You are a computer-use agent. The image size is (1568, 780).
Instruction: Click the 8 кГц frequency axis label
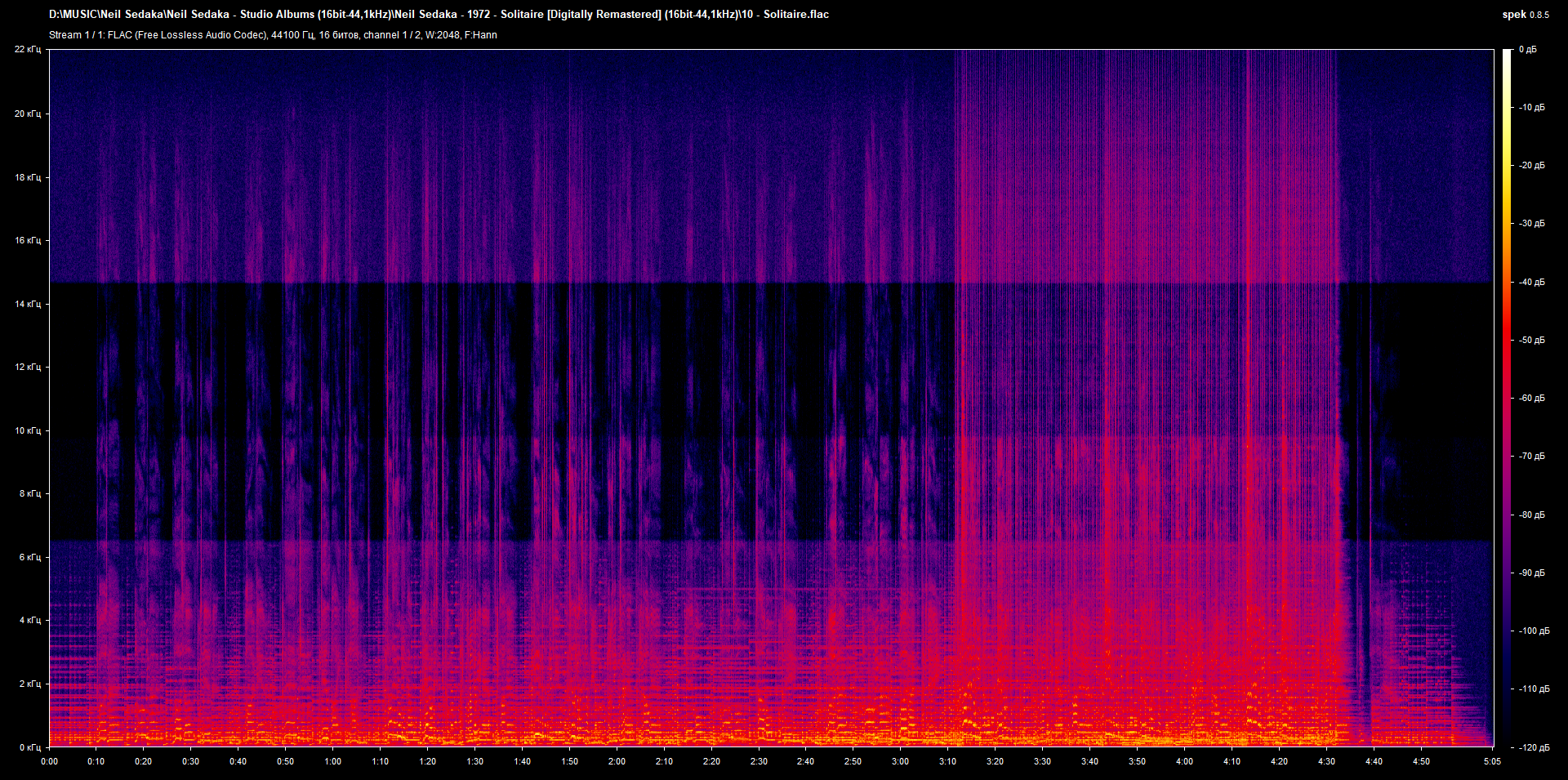click(x=30, y=493)
